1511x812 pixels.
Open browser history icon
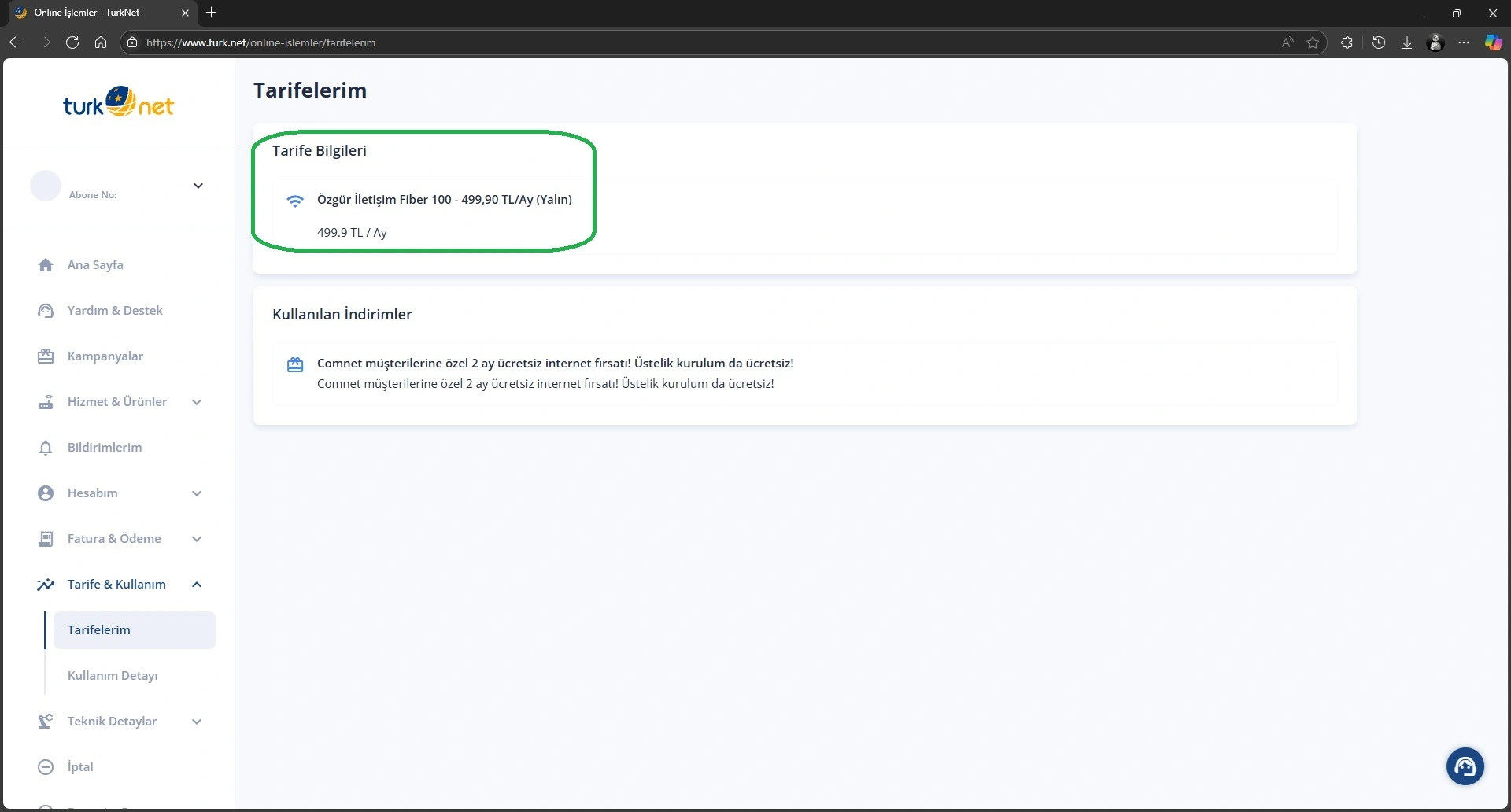(x=1379, y=42)
